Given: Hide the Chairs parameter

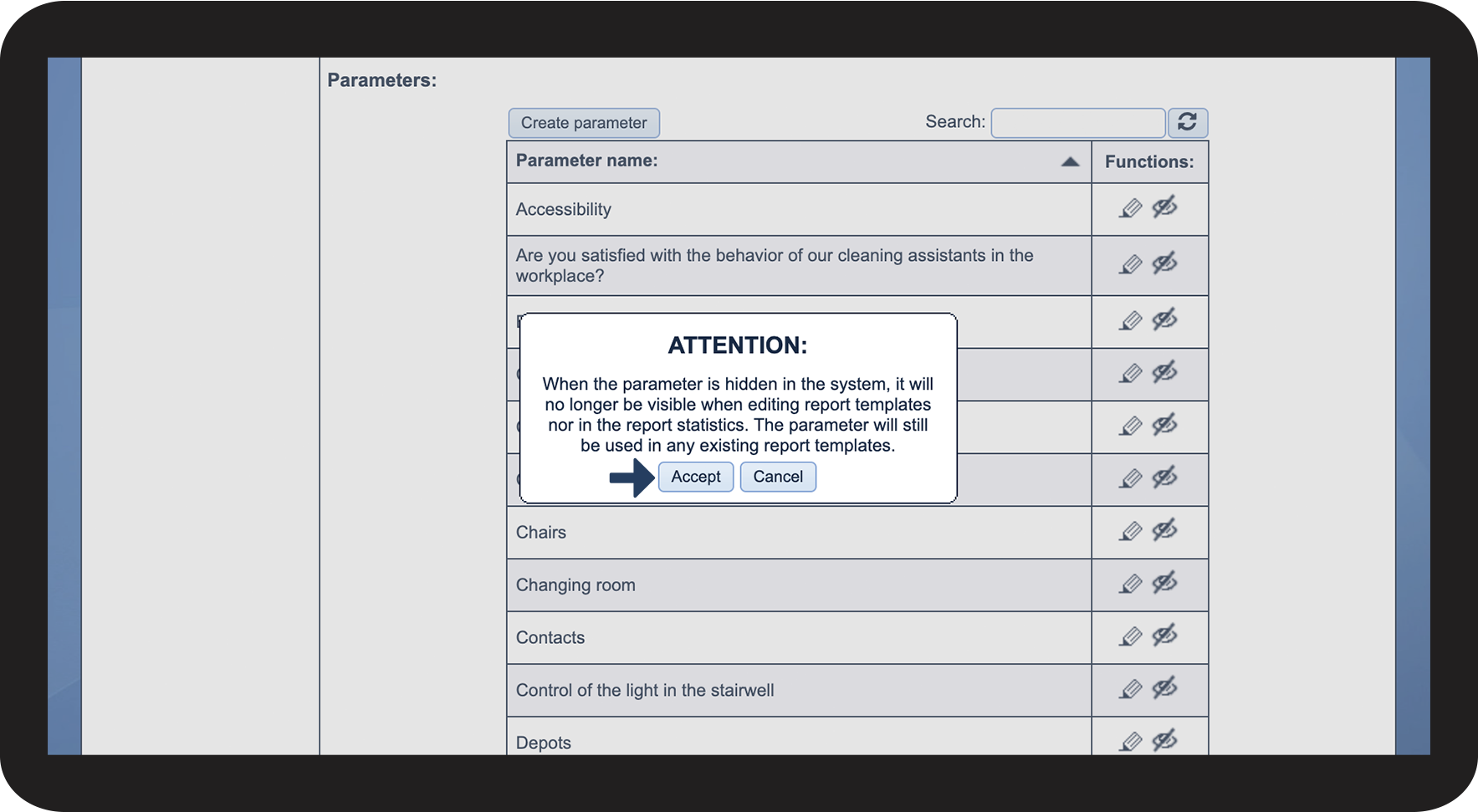Looking at the screenshot, I should pyautogui.click(x=1164, y=529).
